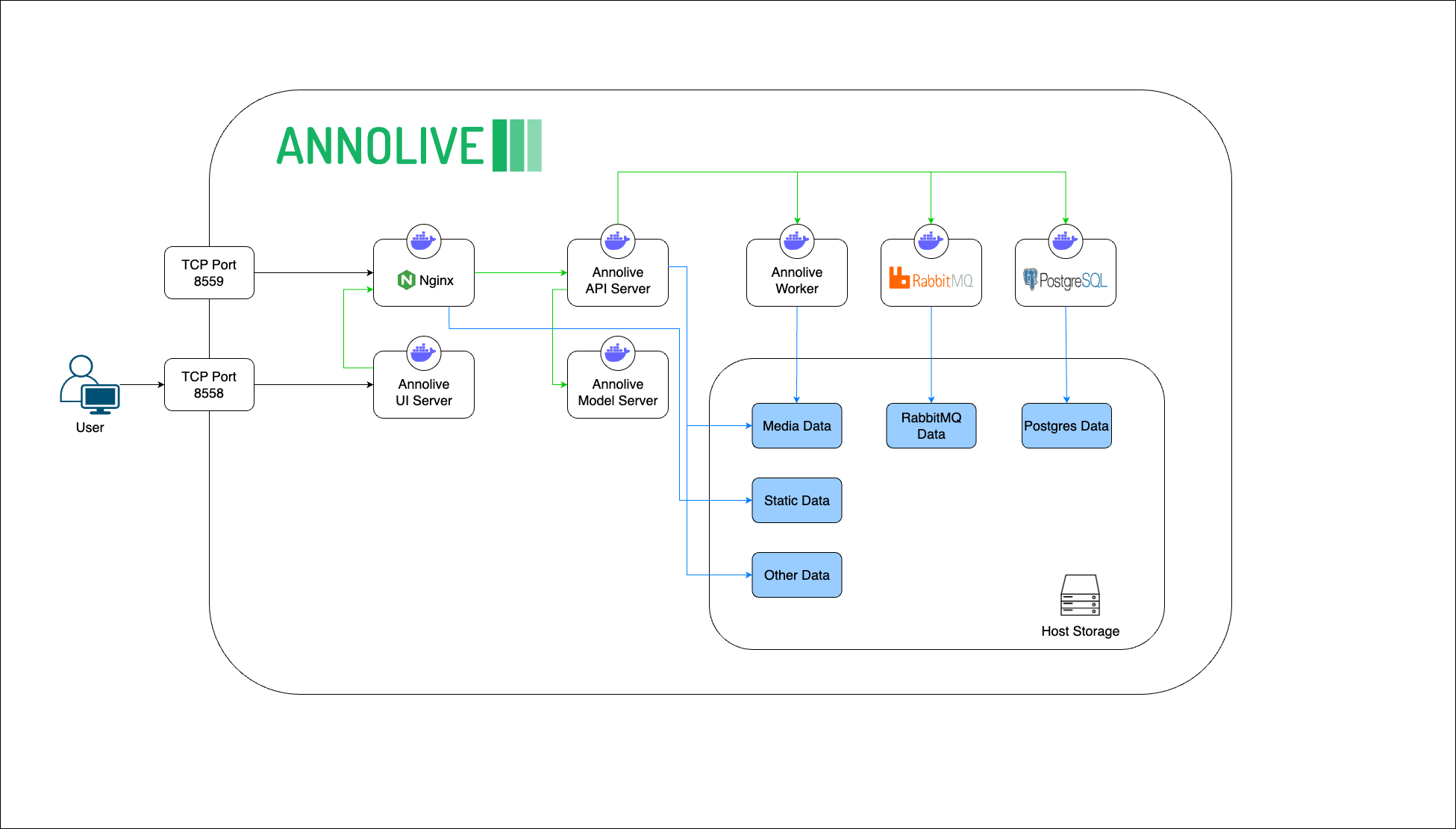Click the Annolive Worker label
Viewport: 1456px width, 829px height.
(x=797, y=281)
